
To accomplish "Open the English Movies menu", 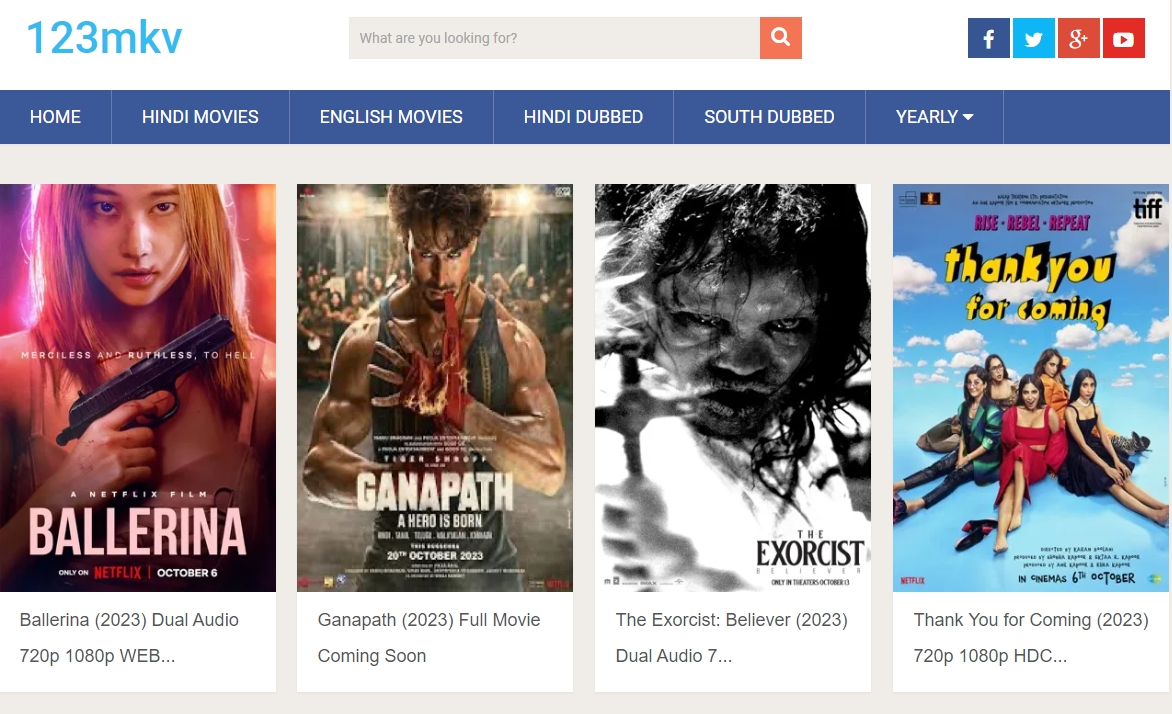I will (391, 117).
